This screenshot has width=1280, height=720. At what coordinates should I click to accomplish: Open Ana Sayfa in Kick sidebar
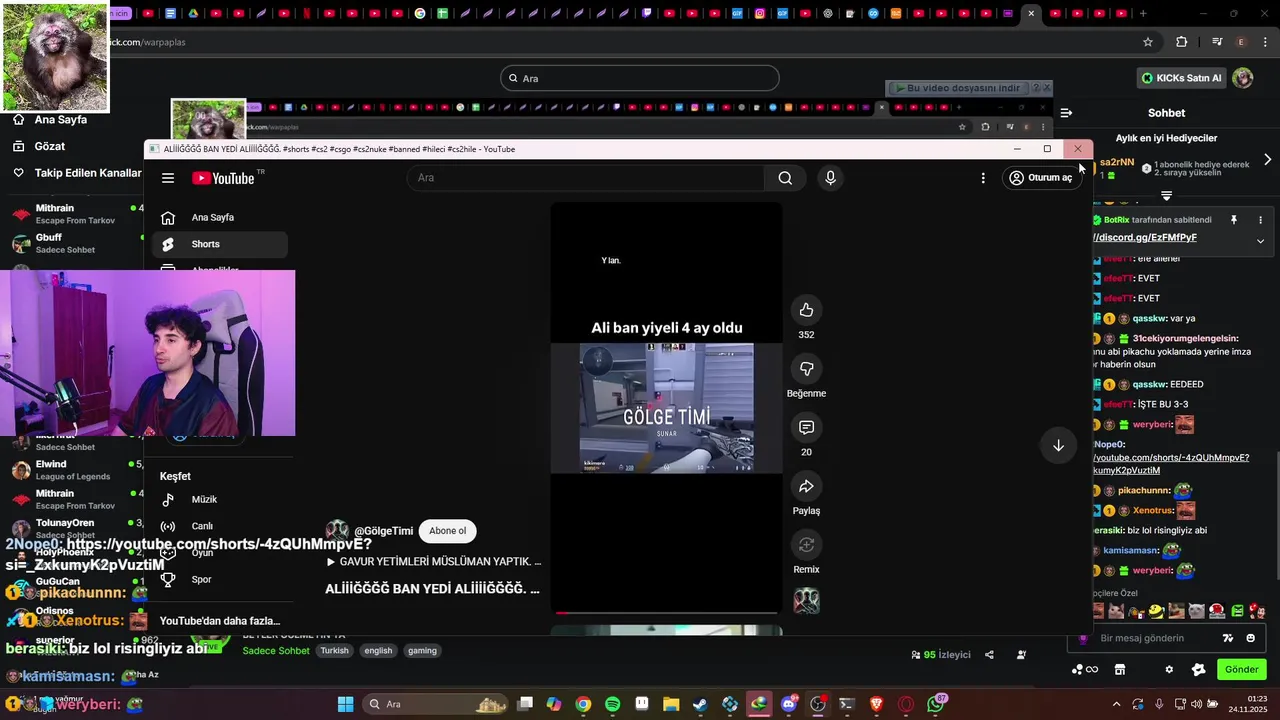(60, 119)
